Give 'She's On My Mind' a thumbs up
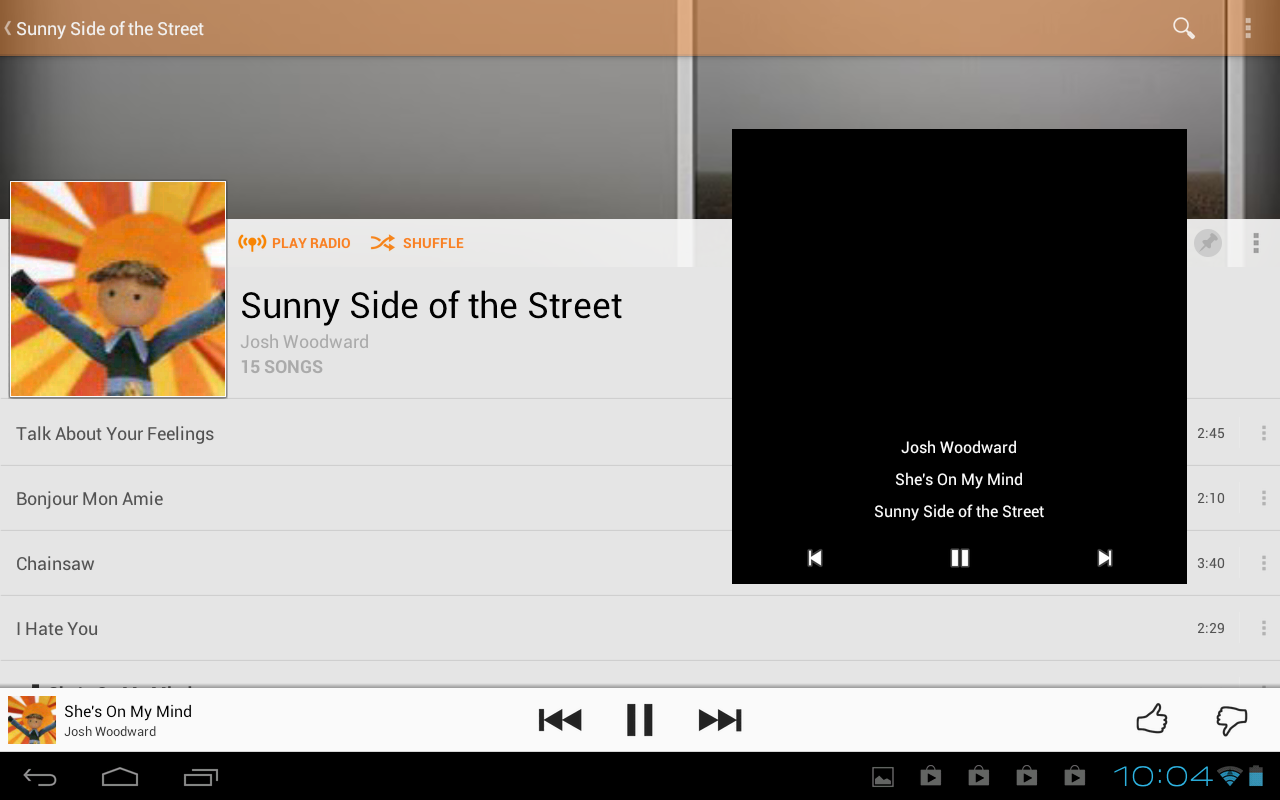 (1151, 718)
